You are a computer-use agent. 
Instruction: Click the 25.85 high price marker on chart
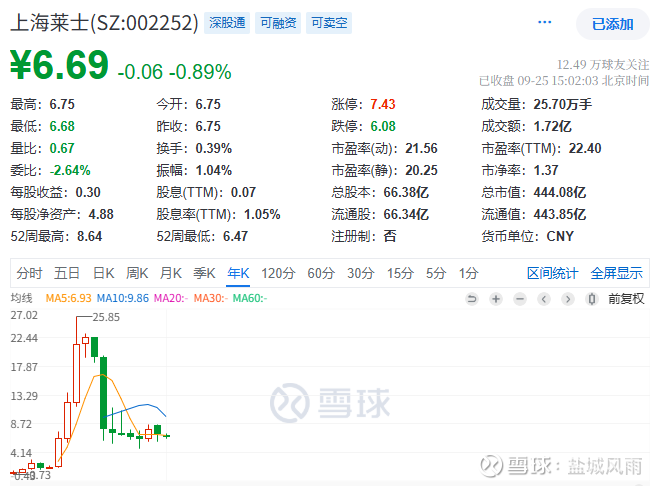tap(106, 317)
